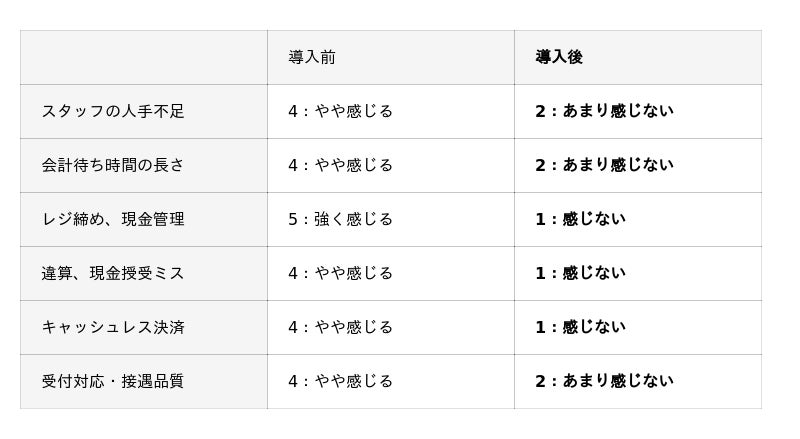800x439 pixels.
Task: Select the 受付対応・接遇品質 row label
Action: [x=113, y=381]
